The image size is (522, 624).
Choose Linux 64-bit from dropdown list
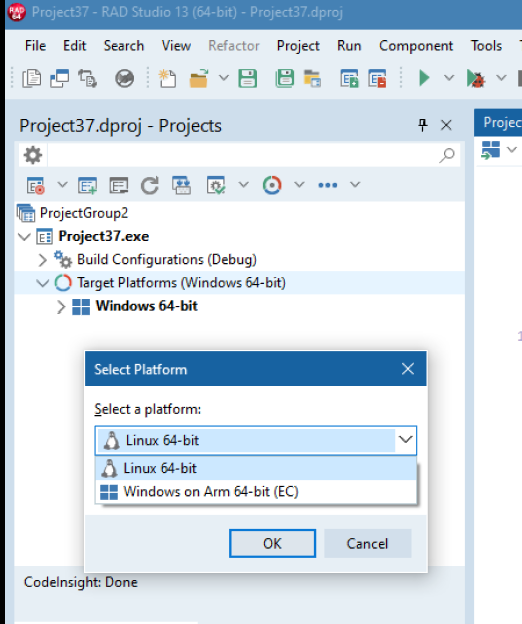coord(256,468)
